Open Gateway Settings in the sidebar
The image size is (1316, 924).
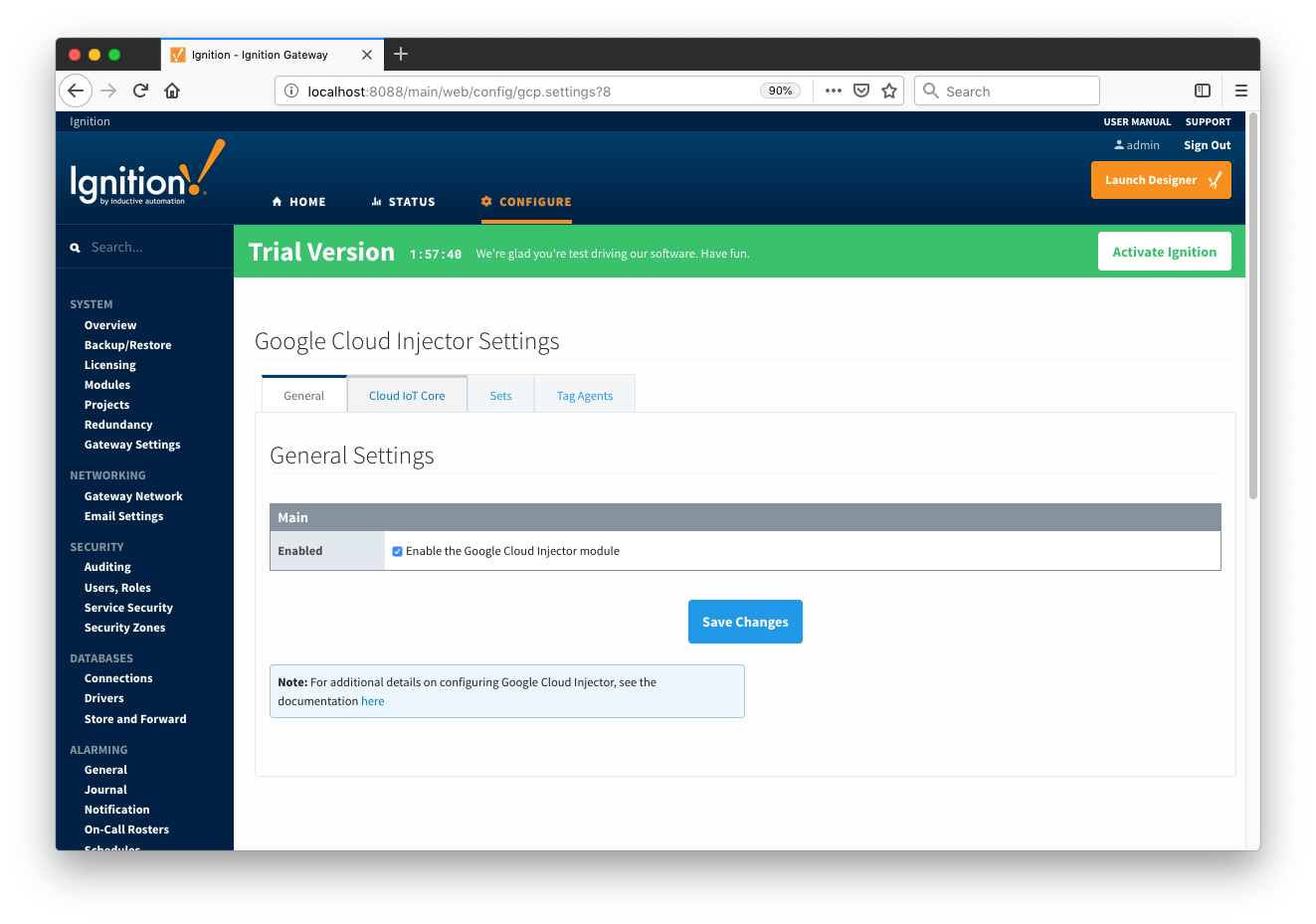[x=132, y=445]
